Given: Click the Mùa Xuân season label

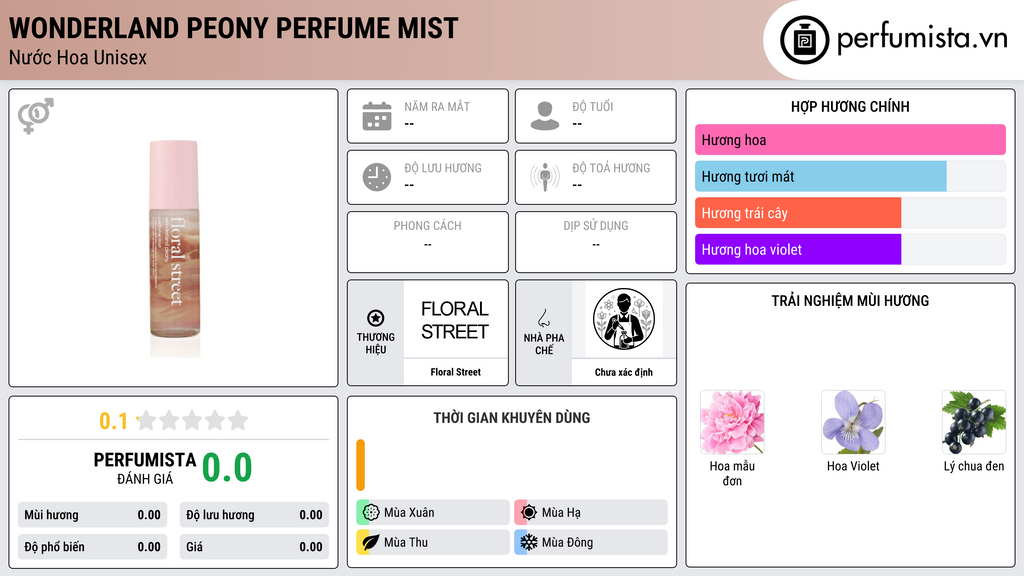Looking at the screenshot, I should (409, 513).
